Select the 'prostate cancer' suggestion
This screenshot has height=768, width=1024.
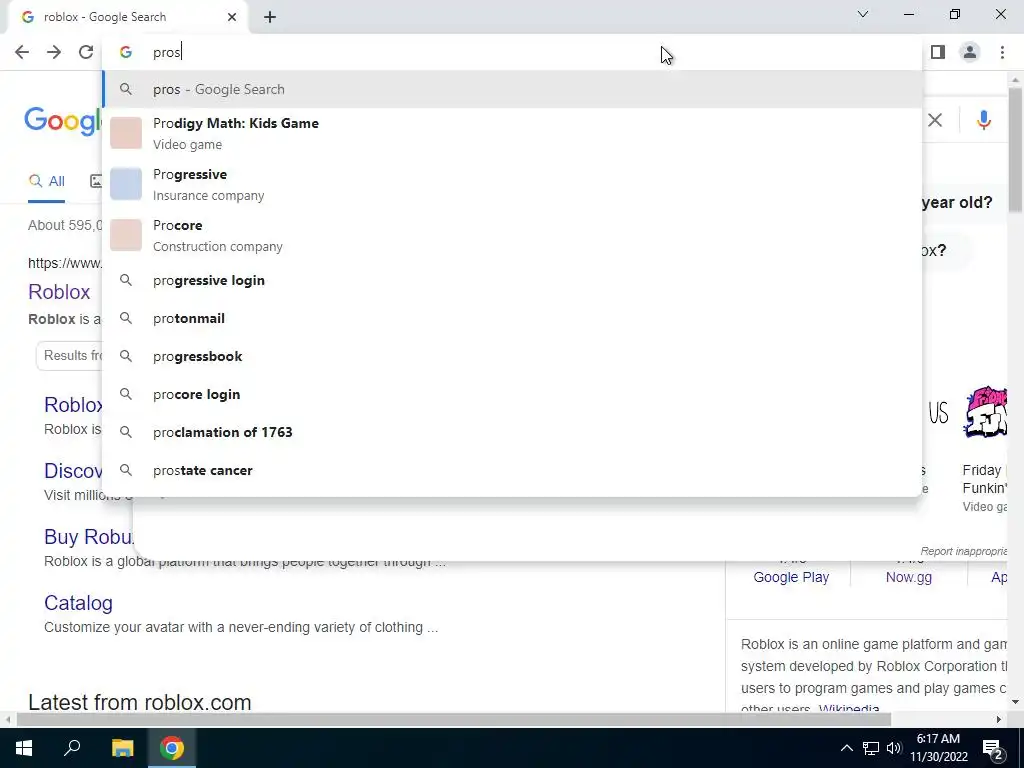pos(512,470)
